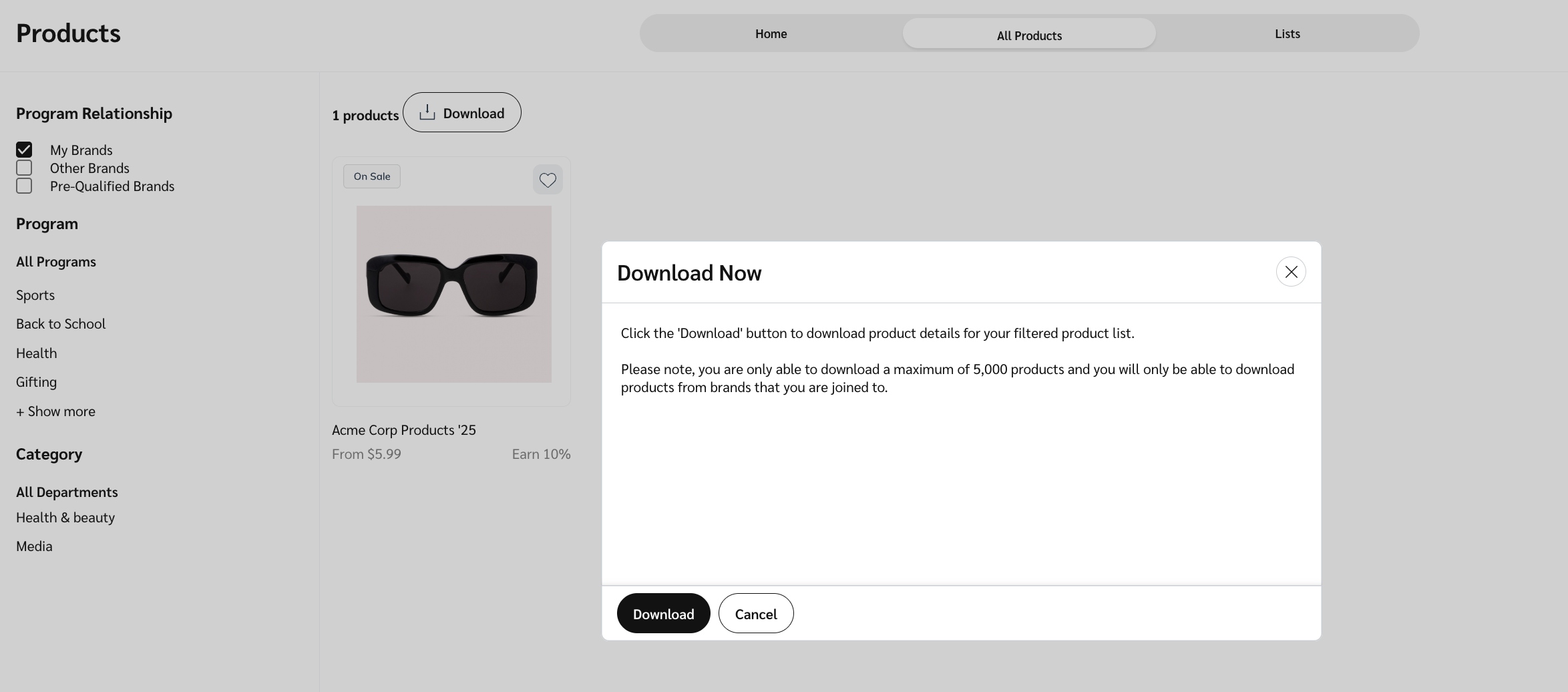Click the On Sale badge on product
The image size is (1568, 692).
[372, 176]
